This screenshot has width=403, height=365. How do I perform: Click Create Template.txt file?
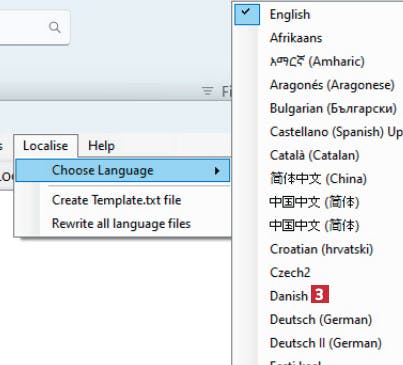click(116, 200)
